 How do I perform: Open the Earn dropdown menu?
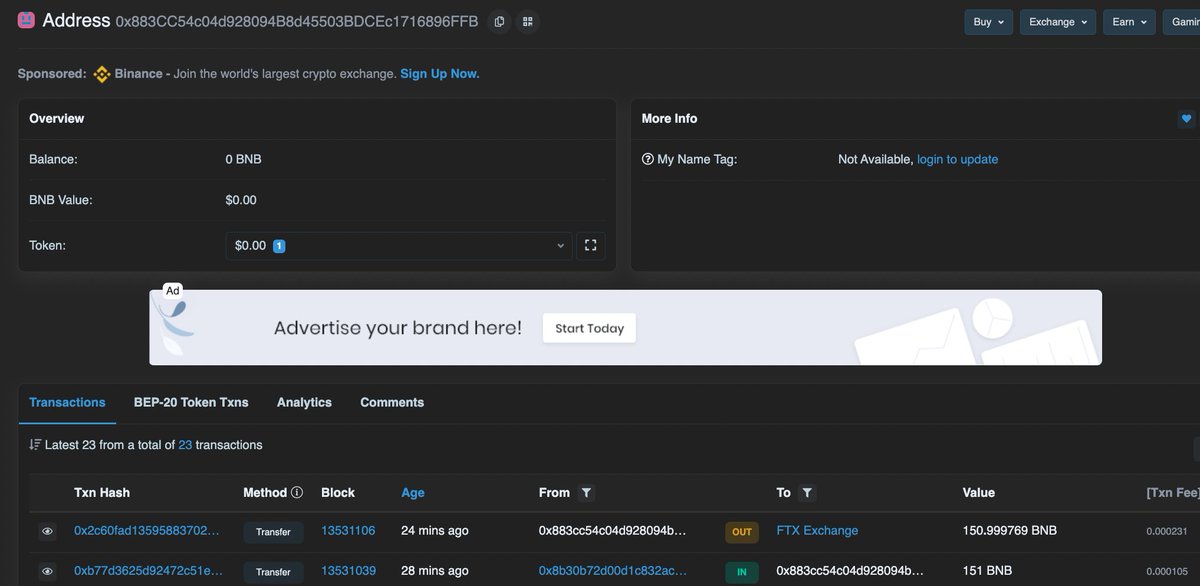pyautogui.click(x=1129, y=21)
